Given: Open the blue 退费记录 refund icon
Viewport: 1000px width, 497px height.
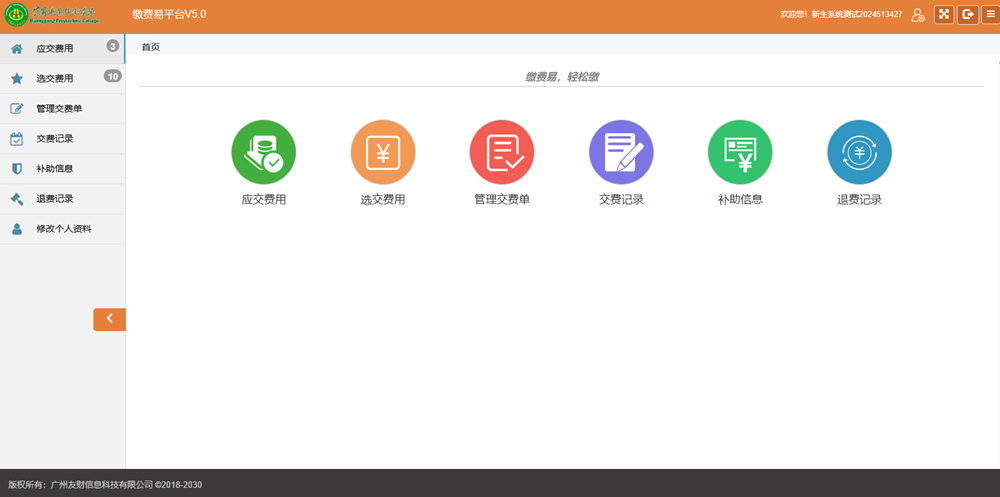Looking at the screenshot, I should tap(859, 152).
